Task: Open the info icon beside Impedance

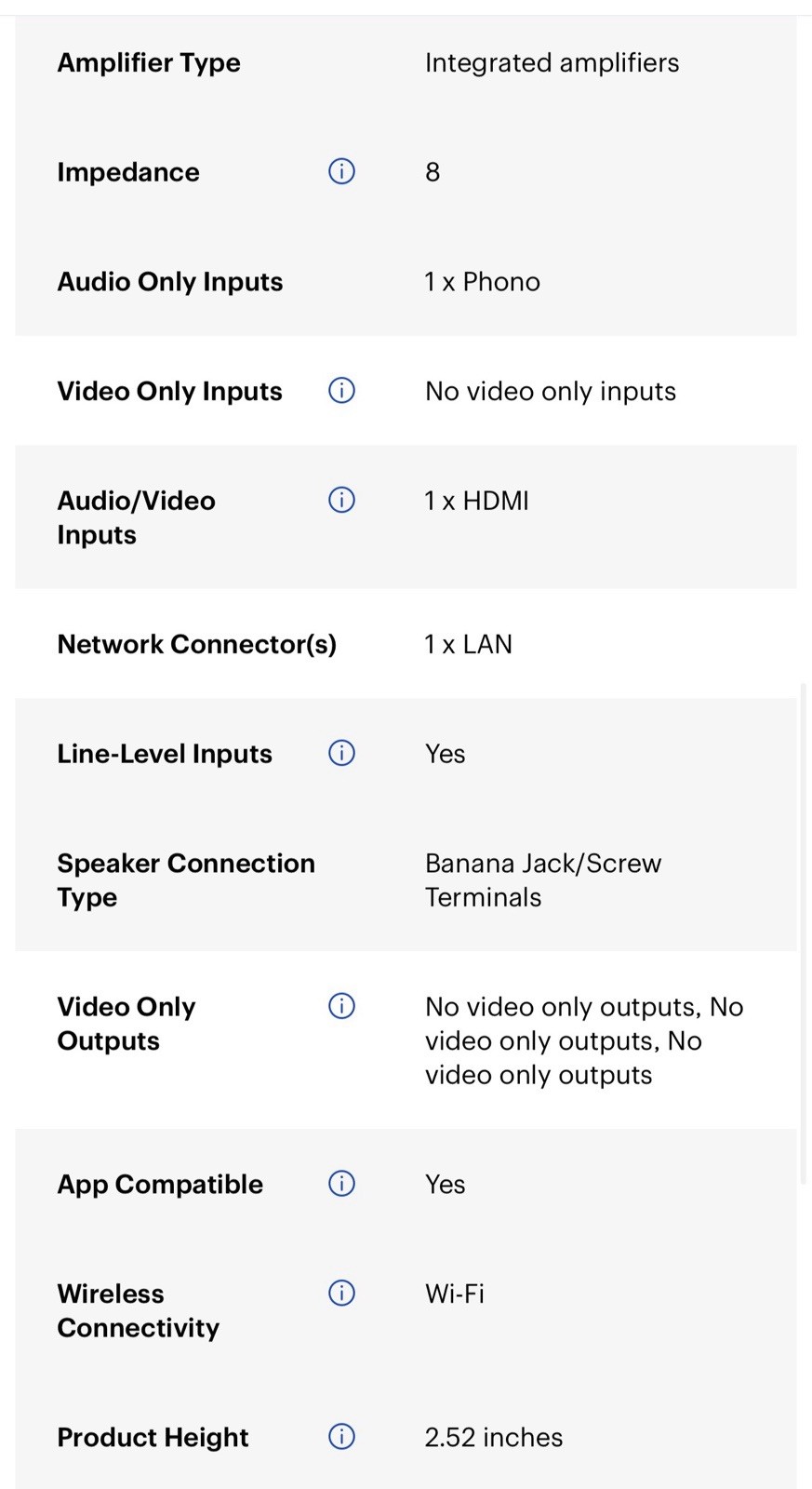Action: click(341, 171)
